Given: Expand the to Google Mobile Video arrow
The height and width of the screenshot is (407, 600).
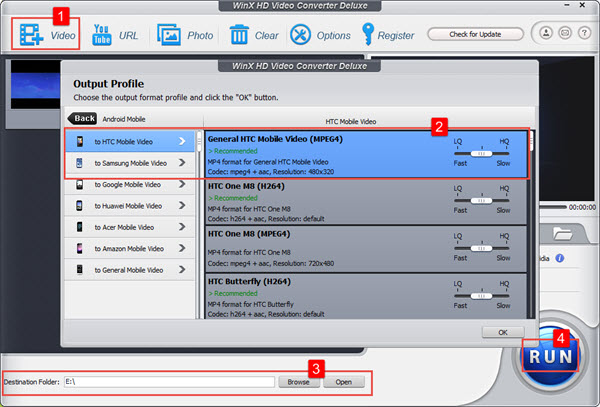Looking at the screenshot, I should tap(182, 184).
